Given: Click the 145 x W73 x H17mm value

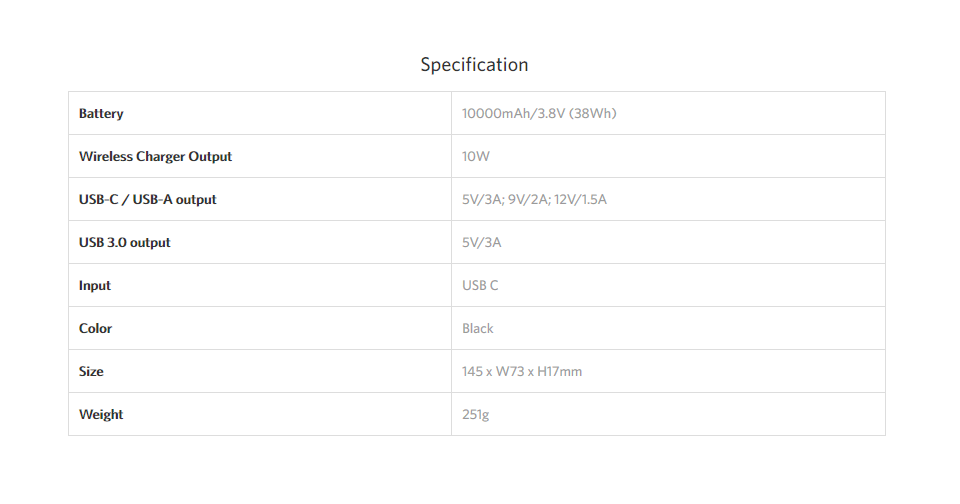Looking at the screenshot, I should coord(522,371).
